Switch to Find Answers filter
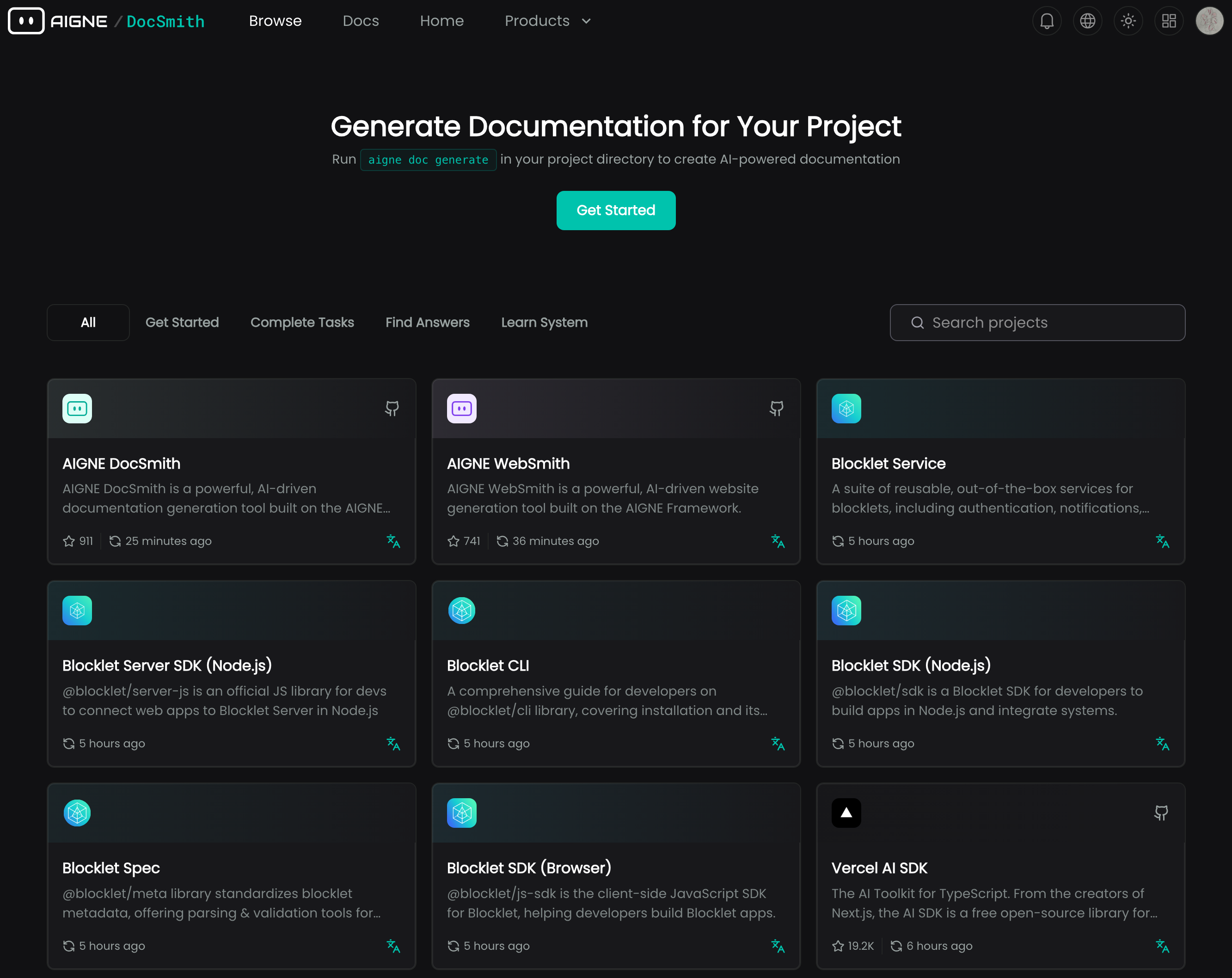 (427, 322)
